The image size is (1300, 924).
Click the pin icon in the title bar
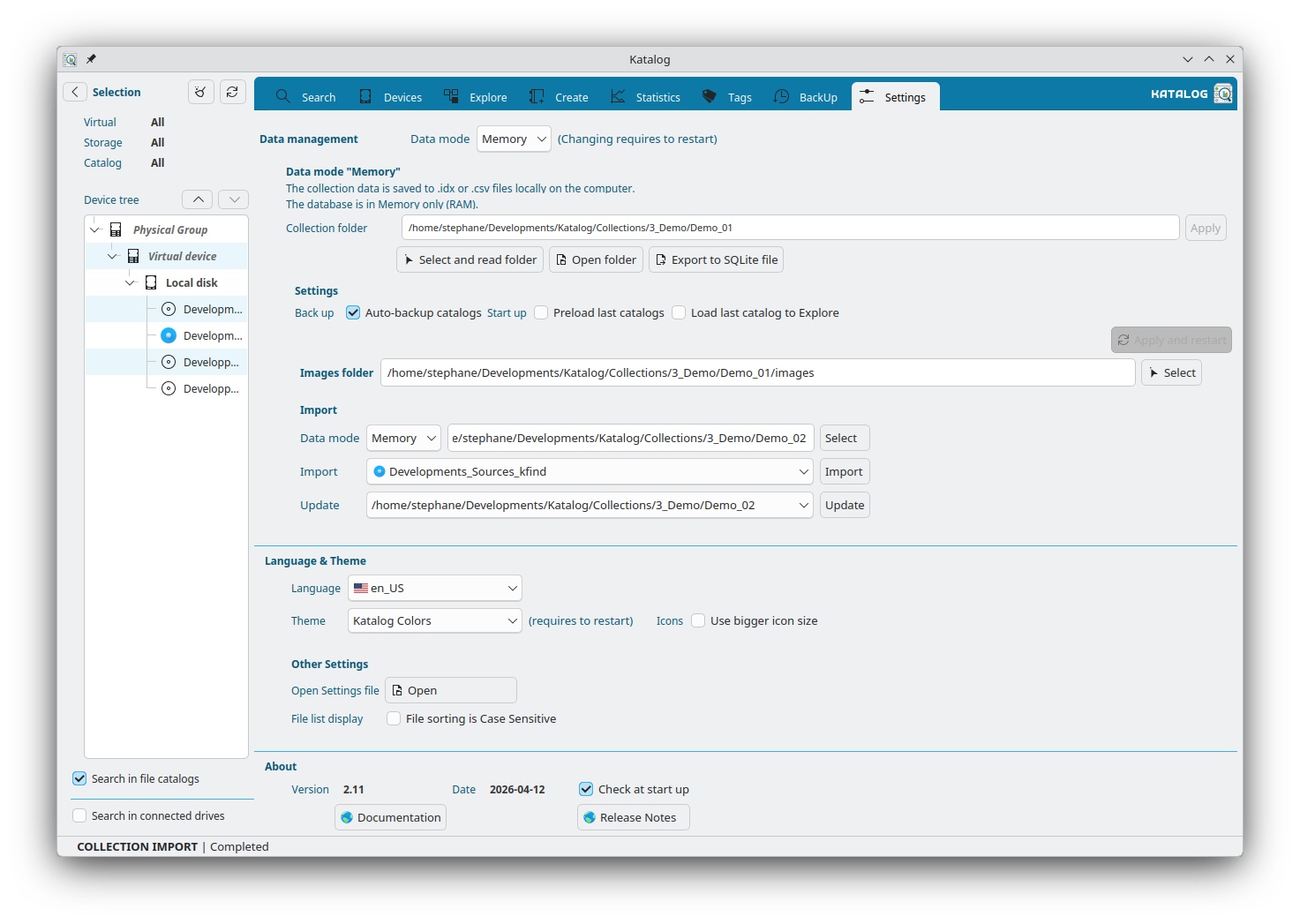(91, 58)
